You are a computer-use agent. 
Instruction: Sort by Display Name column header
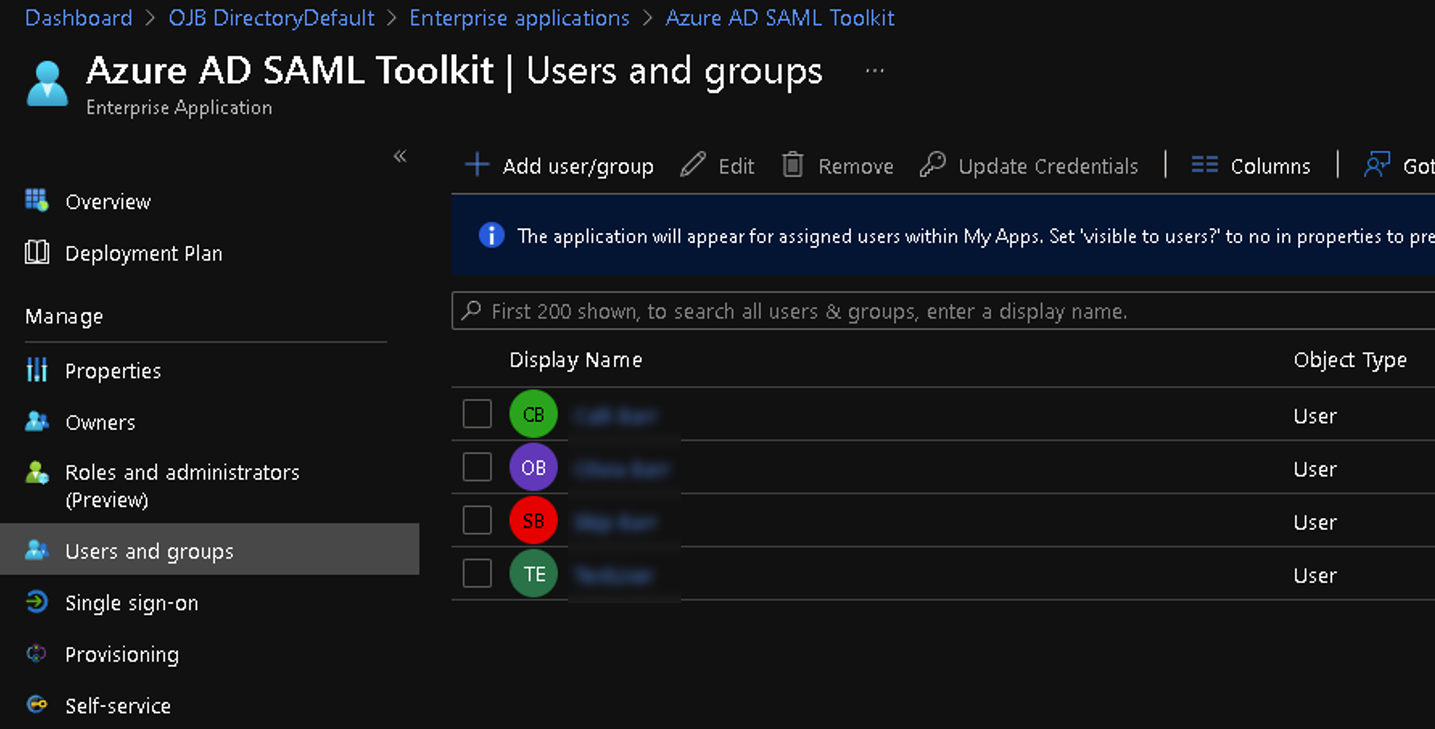(576, 360)
